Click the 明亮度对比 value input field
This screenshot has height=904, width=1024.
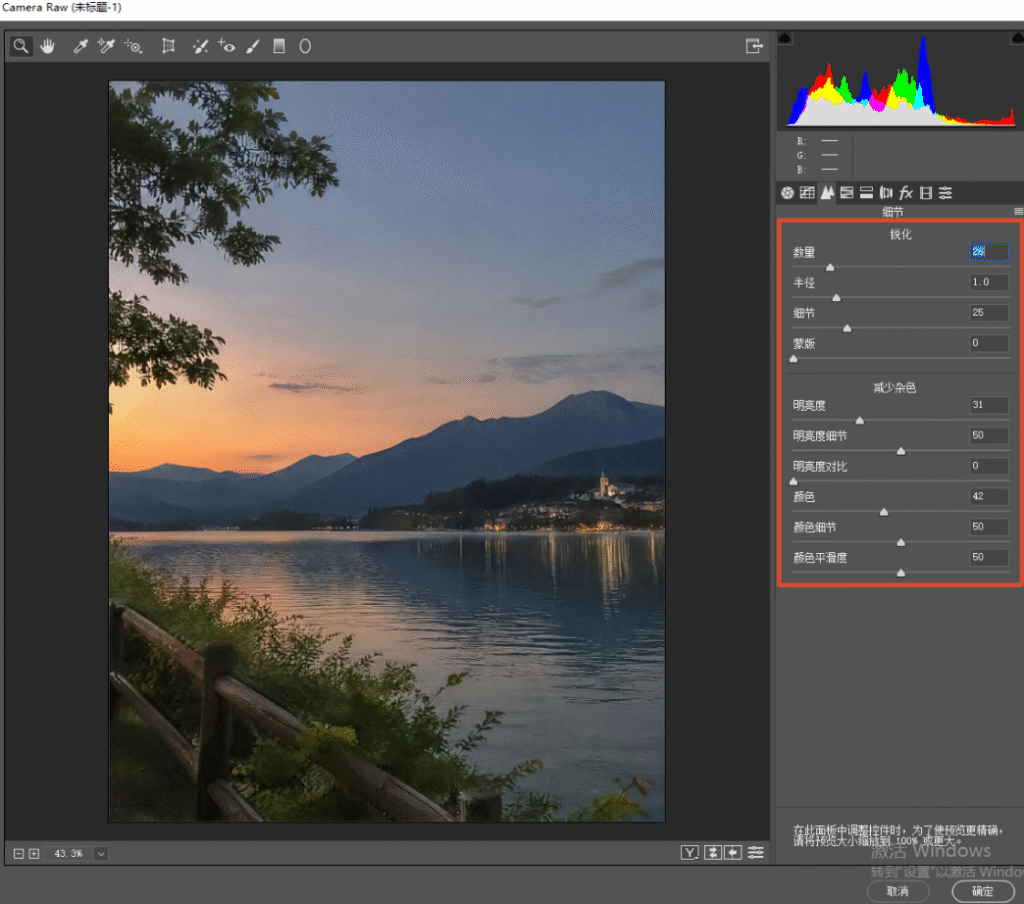(x=989, y=466)
